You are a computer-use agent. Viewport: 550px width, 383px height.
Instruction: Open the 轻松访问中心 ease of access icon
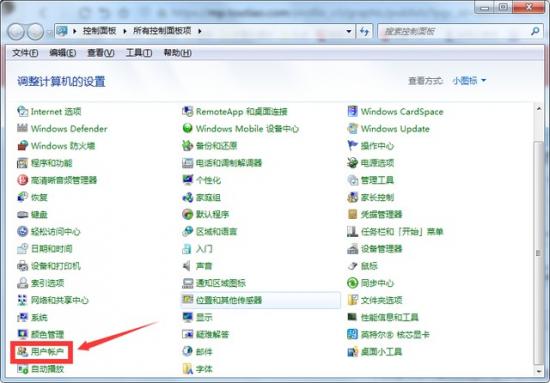tap(22, 231)
